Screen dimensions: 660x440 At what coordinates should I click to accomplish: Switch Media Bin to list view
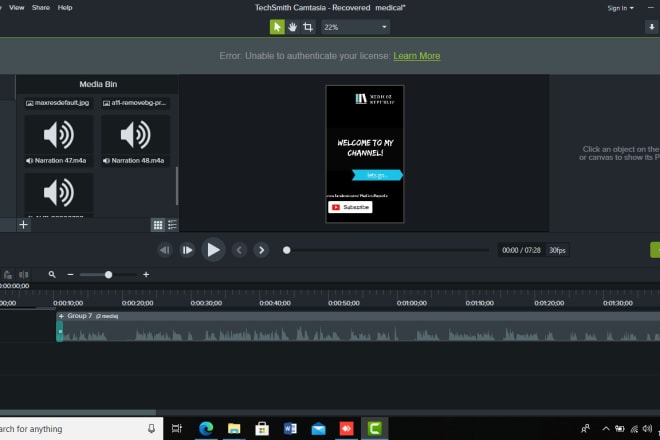point(172,225)
